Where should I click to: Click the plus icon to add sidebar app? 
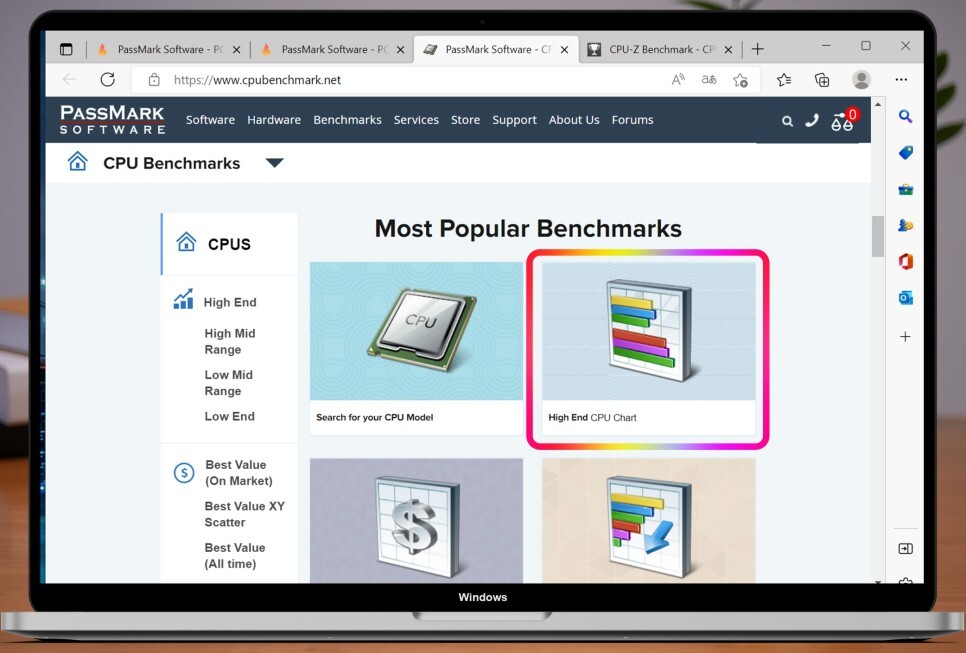click(x=905, y=336)
